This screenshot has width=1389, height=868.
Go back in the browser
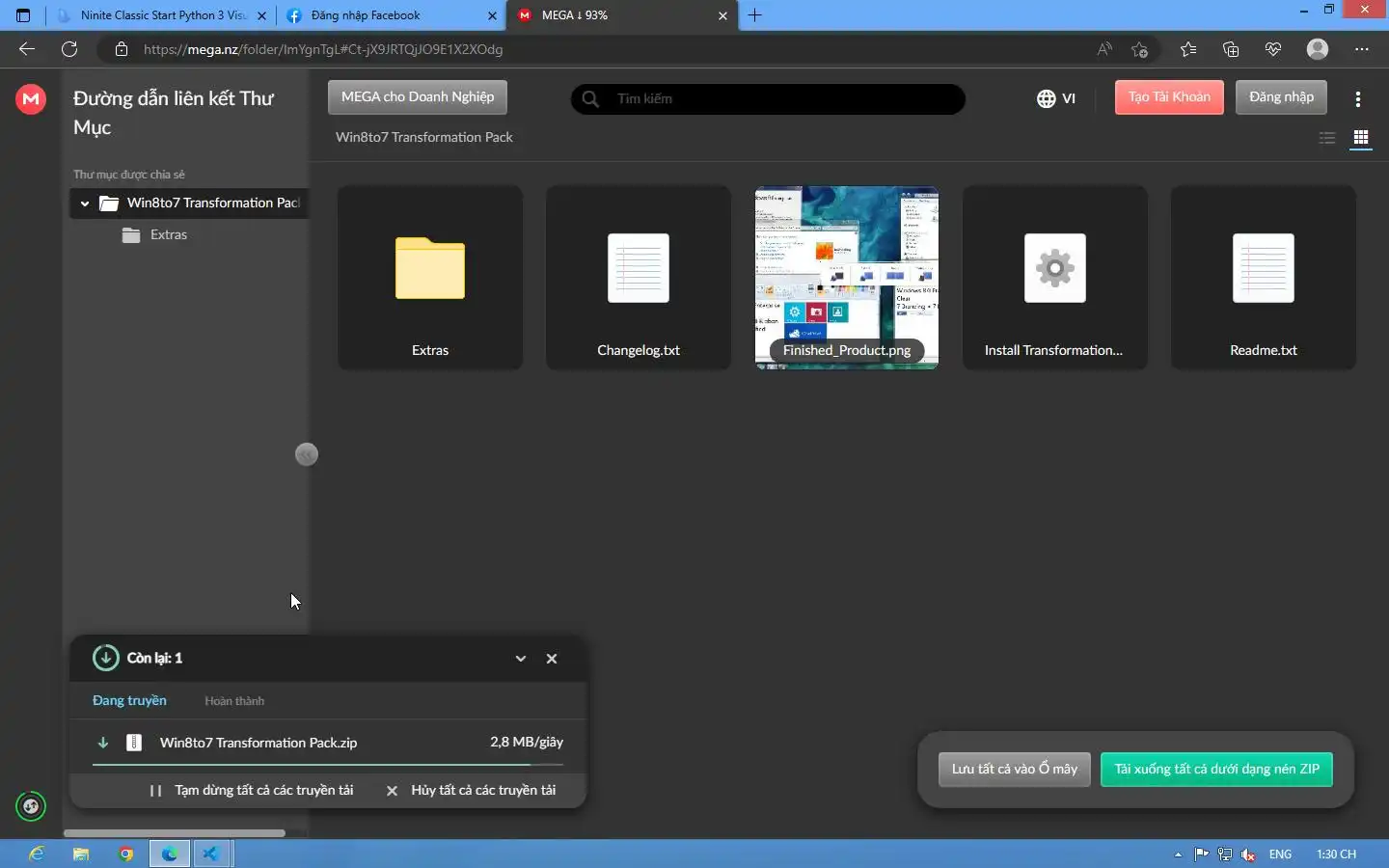27,49
